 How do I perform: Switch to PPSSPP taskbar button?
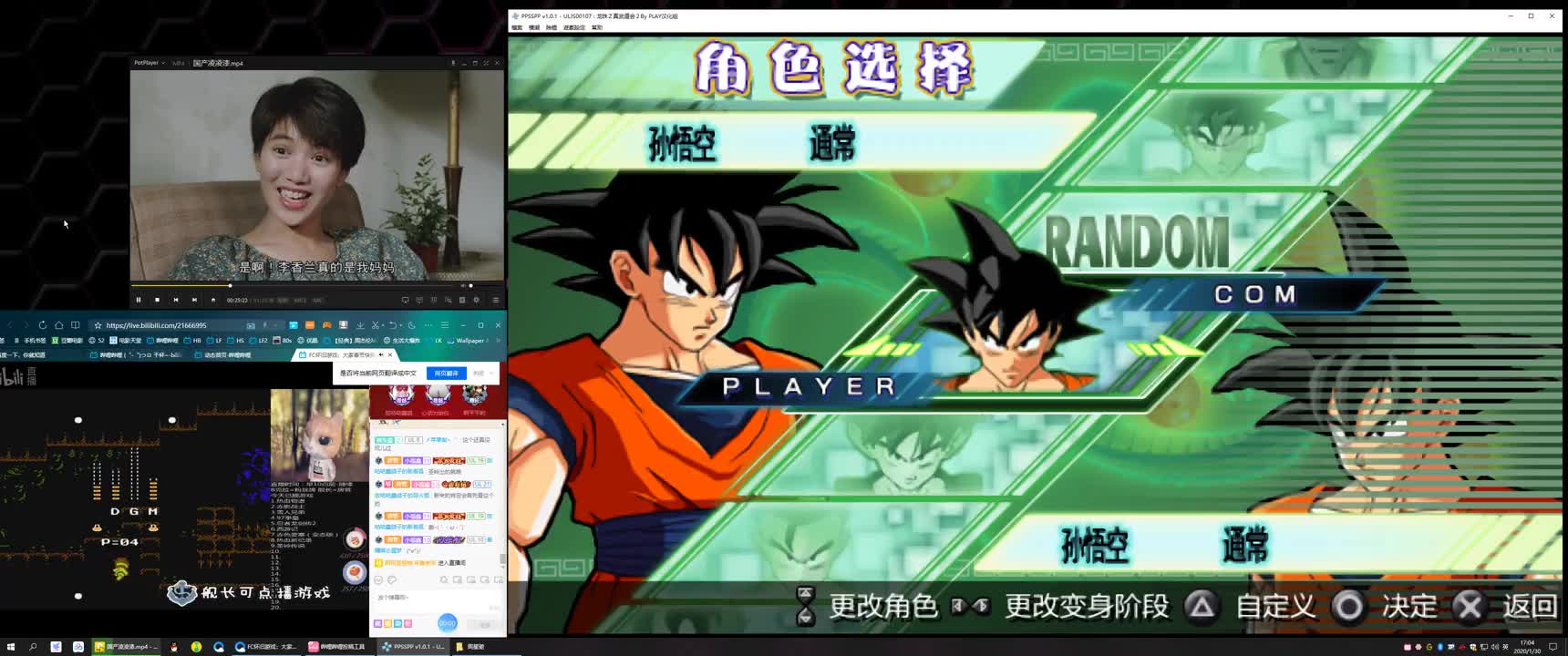(x=414, y=647)
